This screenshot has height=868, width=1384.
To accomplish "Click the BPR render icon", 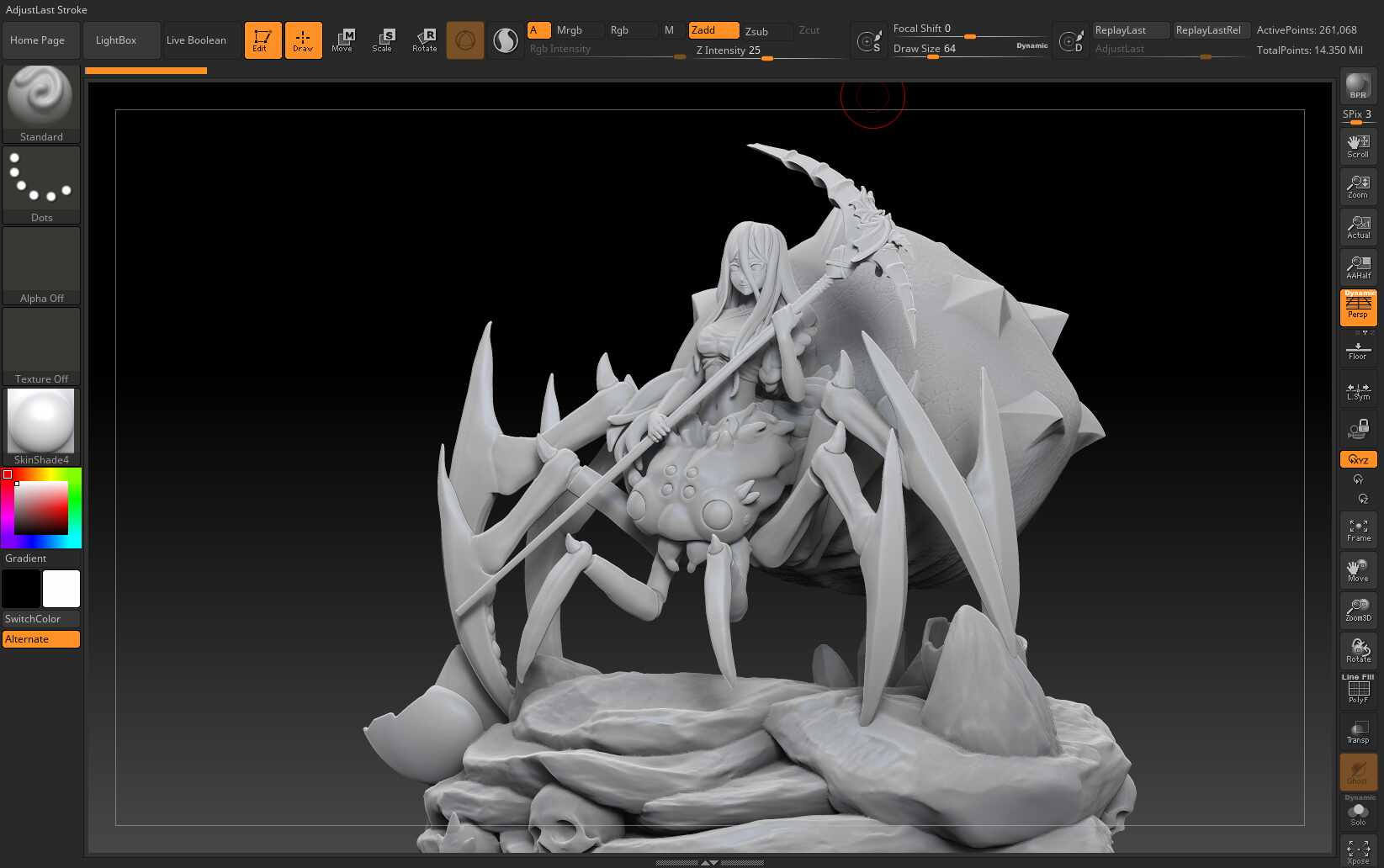I will pos(1358,86).
